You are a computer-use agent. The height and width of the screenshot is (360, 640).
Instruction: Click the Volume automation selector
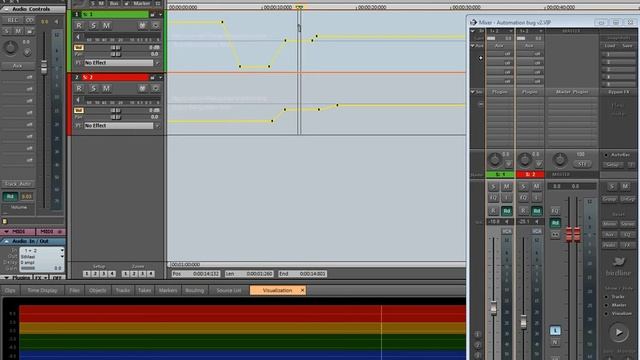(x=18, y=208)
